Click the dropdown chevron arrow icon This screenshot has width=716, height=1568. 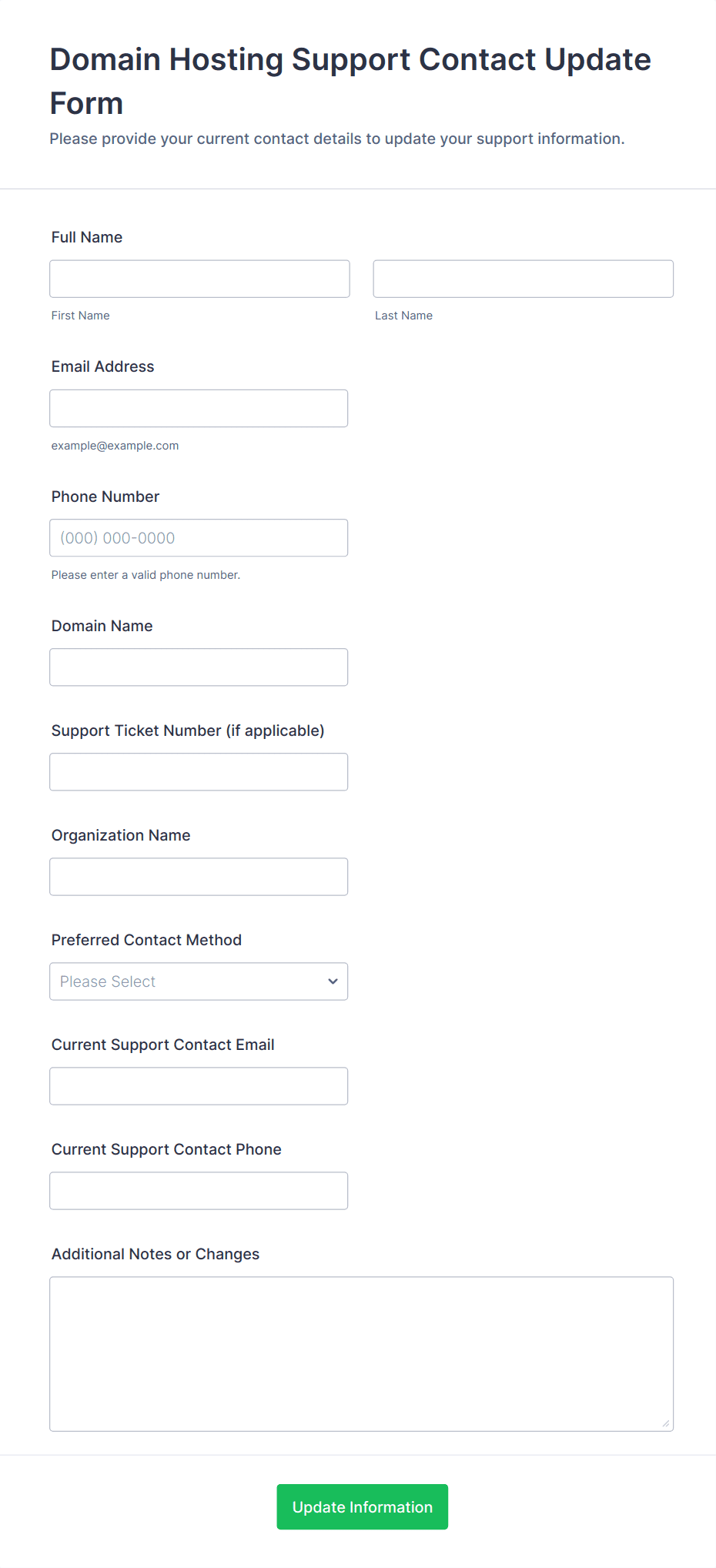click(333, 981)
